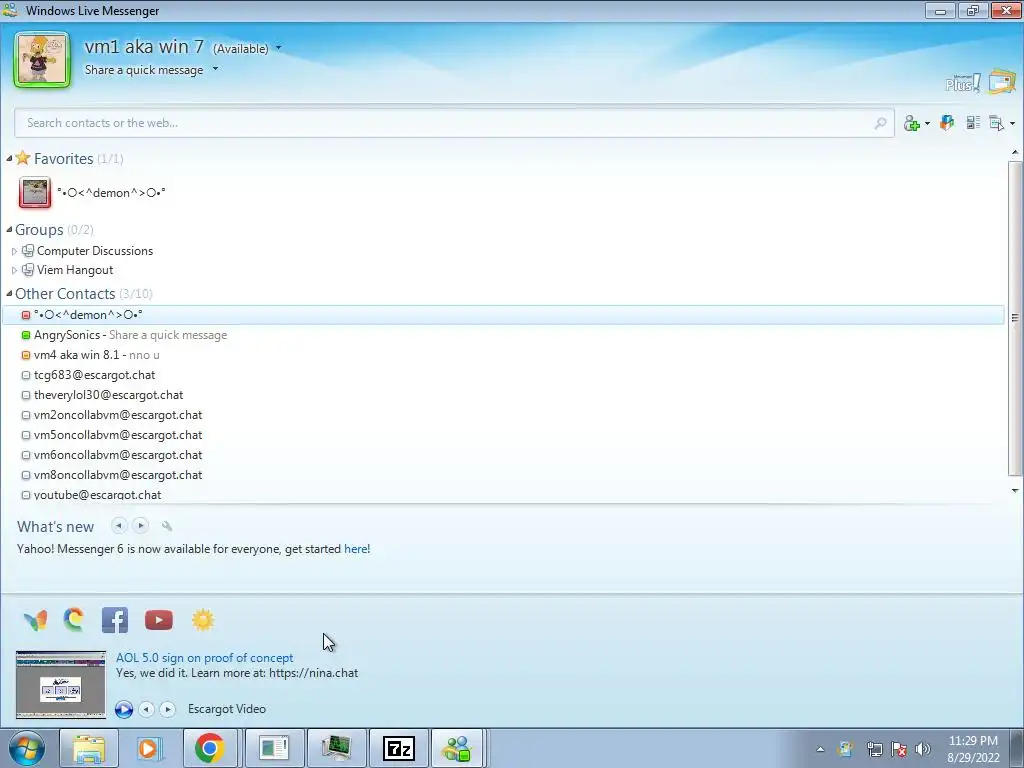Open the Available status dropdown arrow
1024x768 pixels.
[279, 48]
